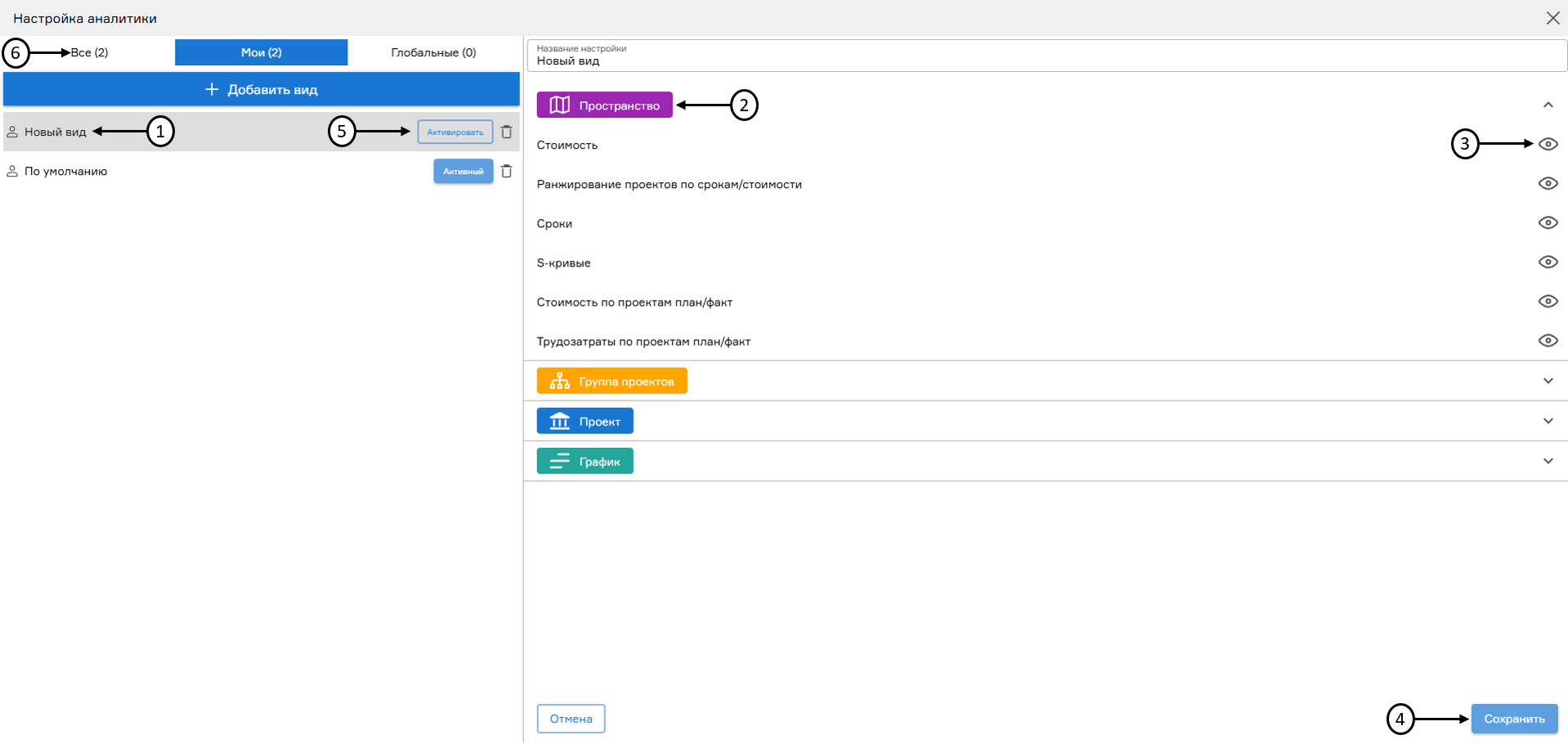Toggle visibility of Сроки
The image size is (1568, 744).
point(1548,222)
